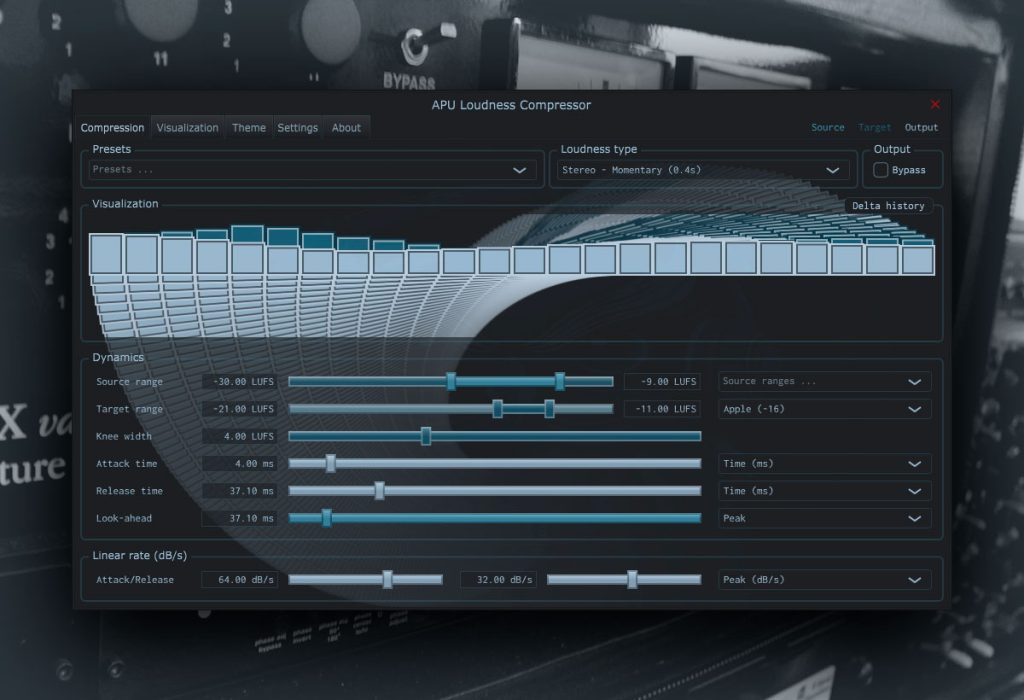Expand the Apple (-16) target dropdown
Viewport: 1024px width, 700px height.
tap(824, 409)
